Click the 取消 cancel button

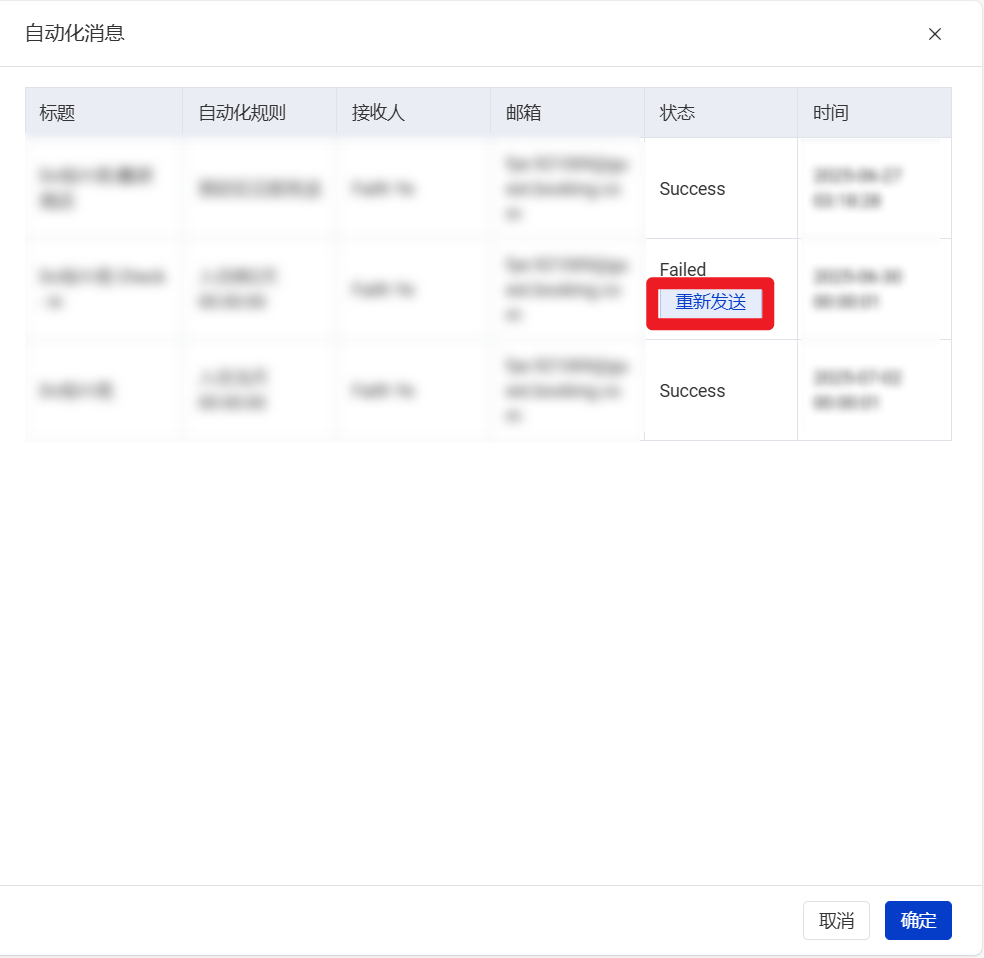pyautogui.click(x=836, y=921)
